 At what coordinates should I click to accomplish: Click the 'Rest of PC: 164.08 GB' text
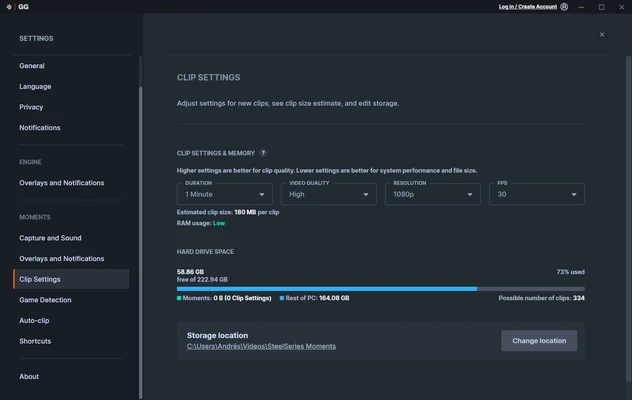point(317,298)
